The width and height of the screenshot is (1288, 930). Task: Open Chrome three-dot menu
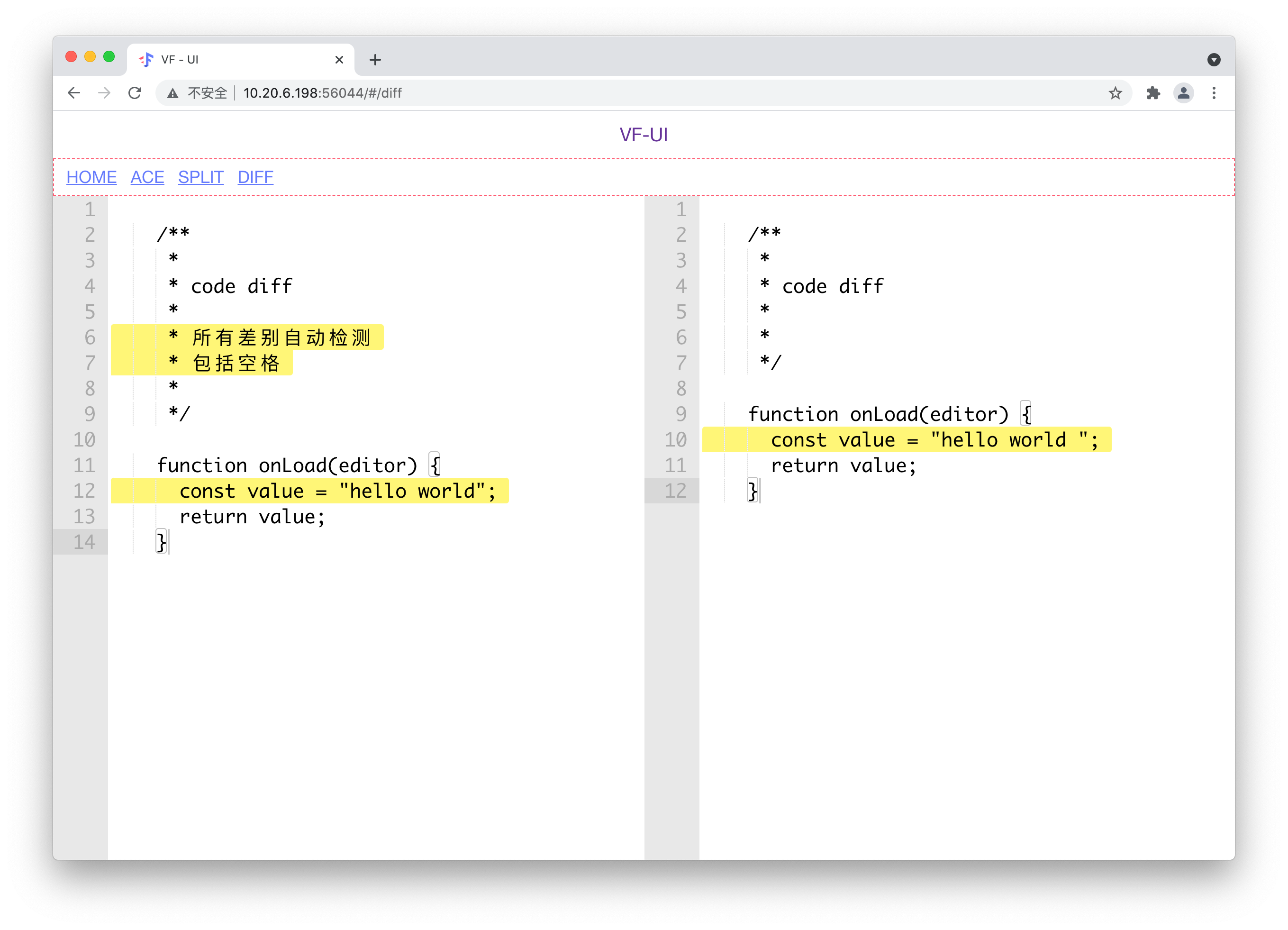tap(1214, 92)
